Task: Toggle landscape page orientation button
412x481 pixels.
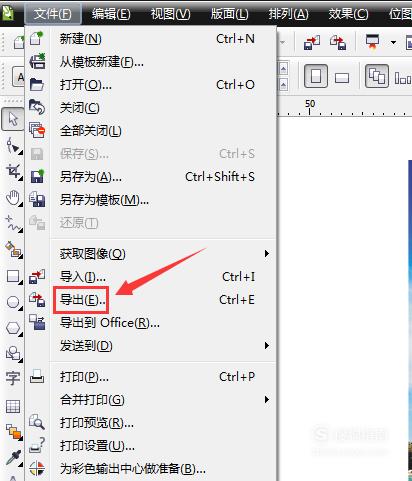Action: pyautogui.click(x=342, y=78)
